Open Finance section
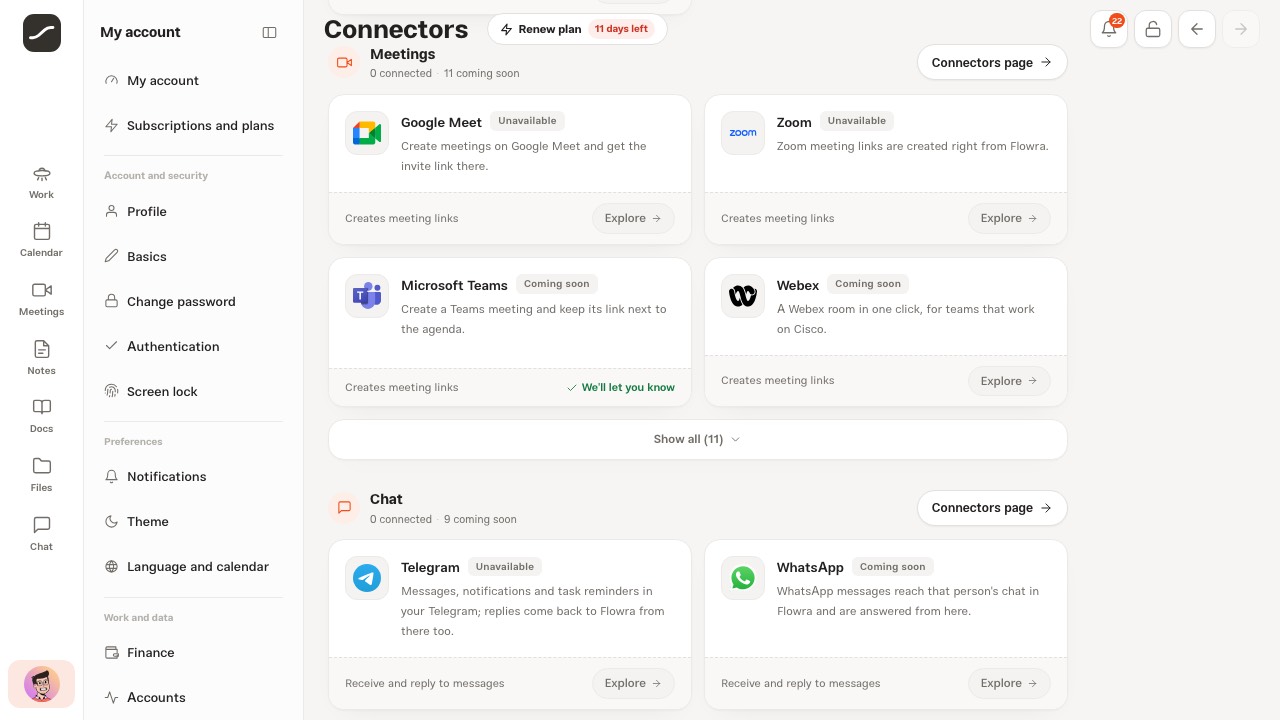This screenshot has width=1280, height=720. click(x=193, y=653)
